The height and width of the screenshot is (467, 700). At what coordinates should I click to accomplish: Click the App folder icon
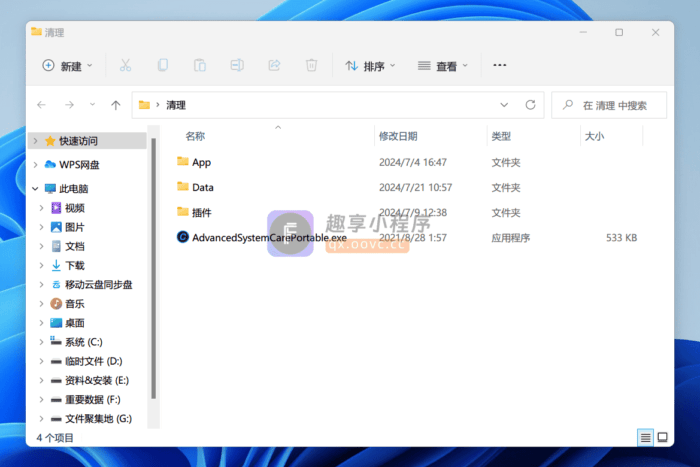coord(183,162)
